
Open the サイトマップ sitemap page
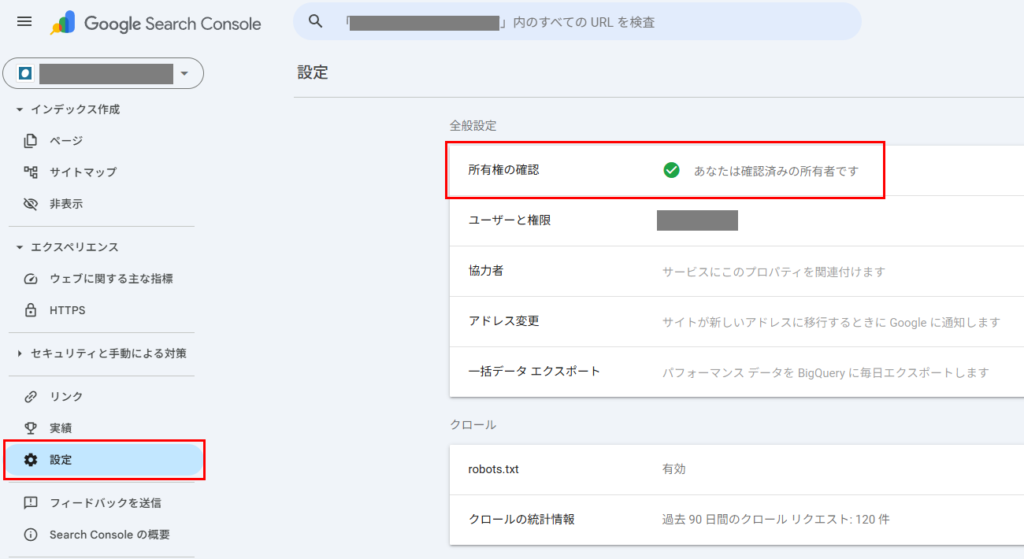tap(82, 172)
